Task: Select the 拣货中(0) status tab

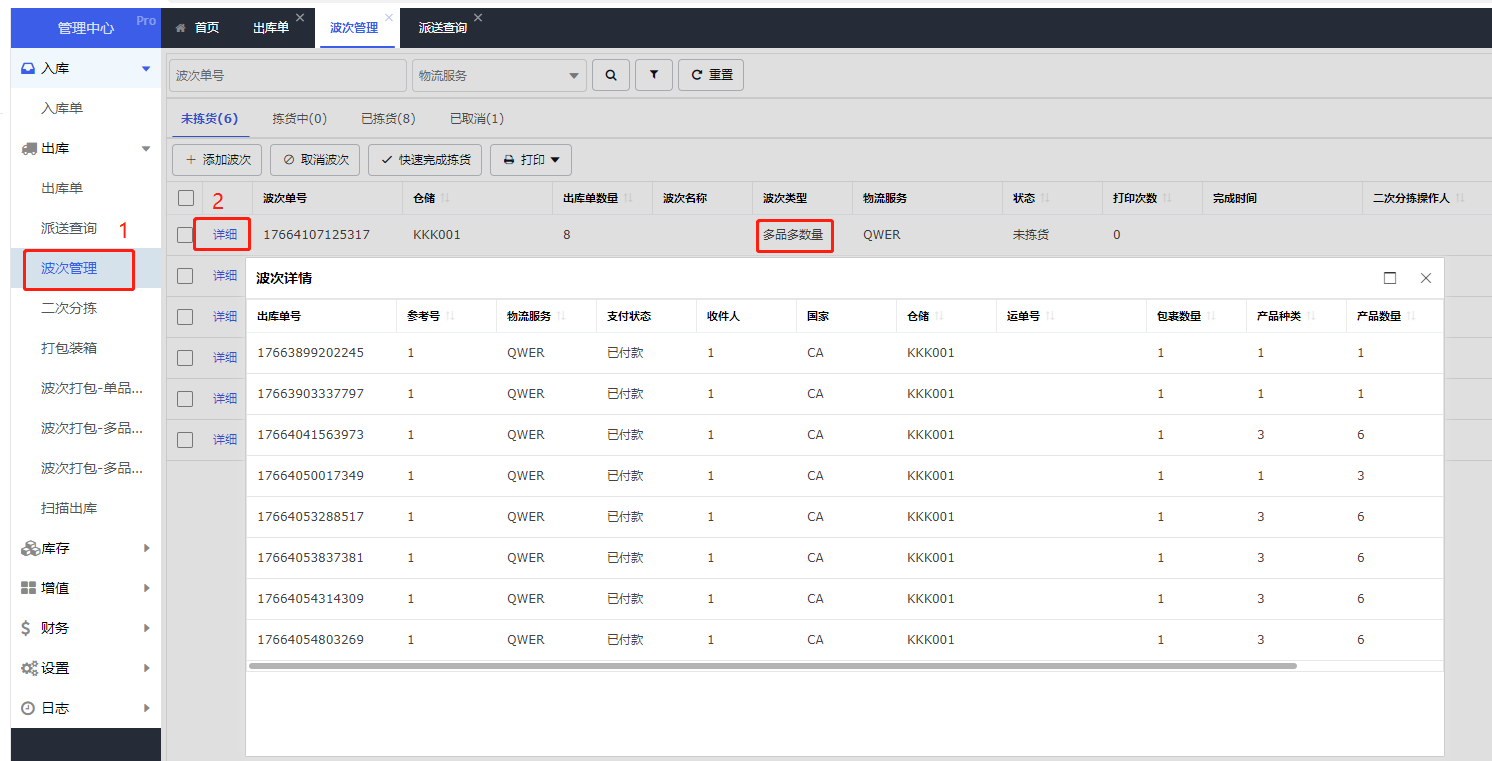Action: point(300,119)
